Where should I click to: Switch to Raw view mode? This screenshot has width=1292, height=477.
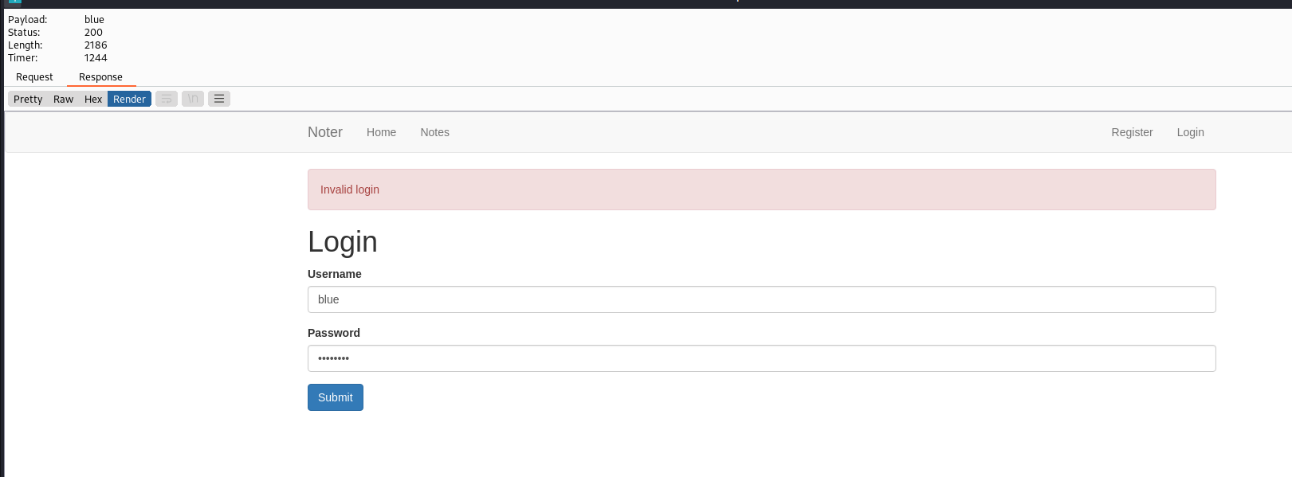pos(63,99)
